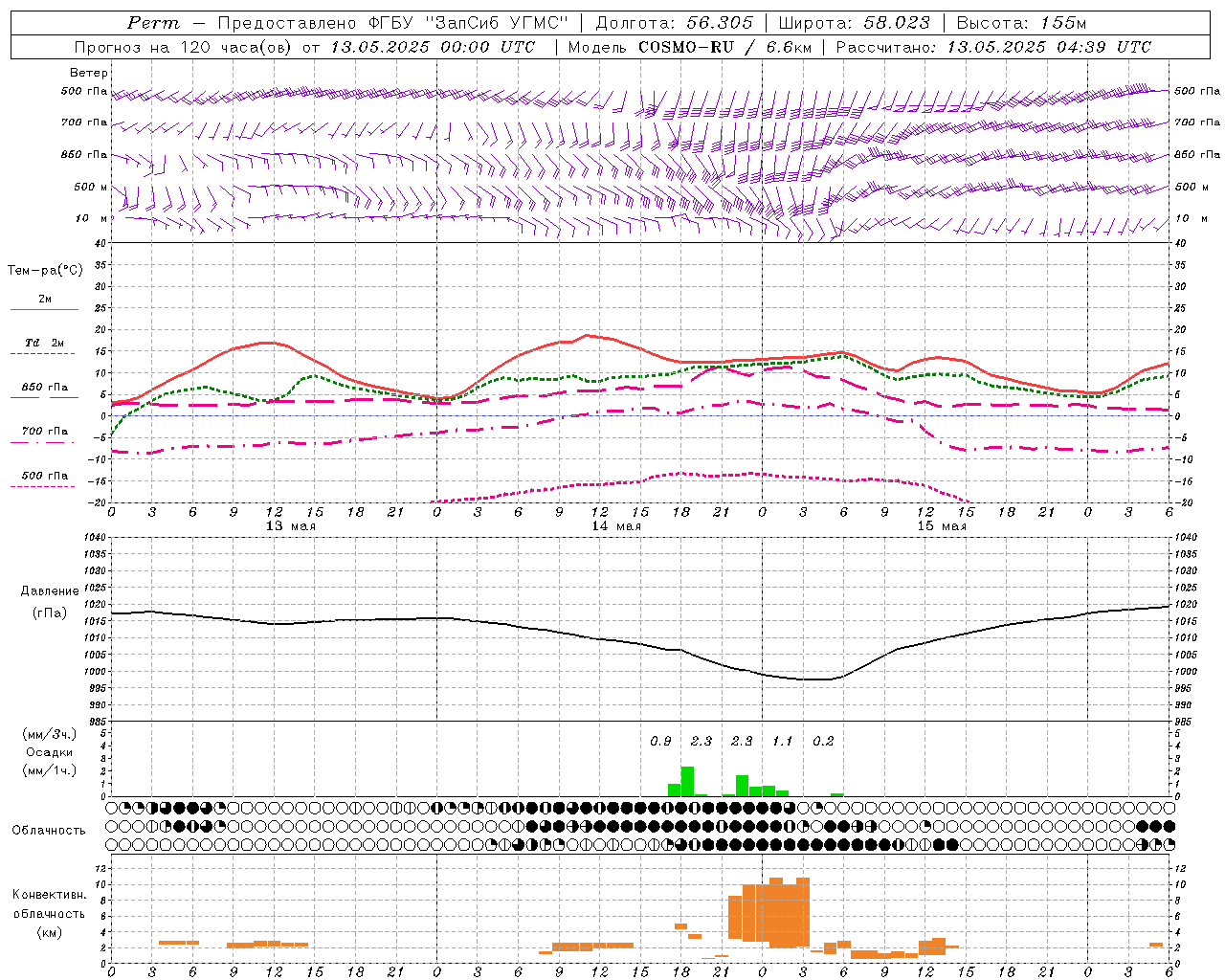Screen dimensions: 1225x980
Task: Click the "14 мая" date label
Action: click(x=615, y=526)
